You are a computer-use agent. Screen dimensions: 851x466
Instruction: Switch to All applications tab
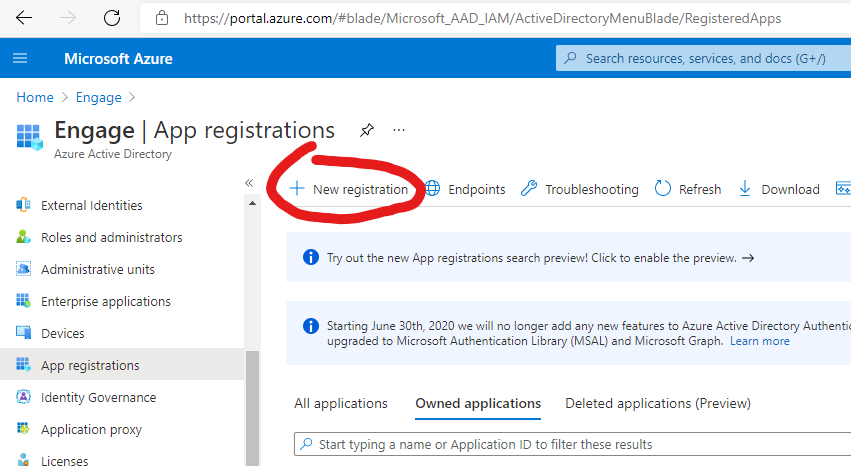coord(341,404)
